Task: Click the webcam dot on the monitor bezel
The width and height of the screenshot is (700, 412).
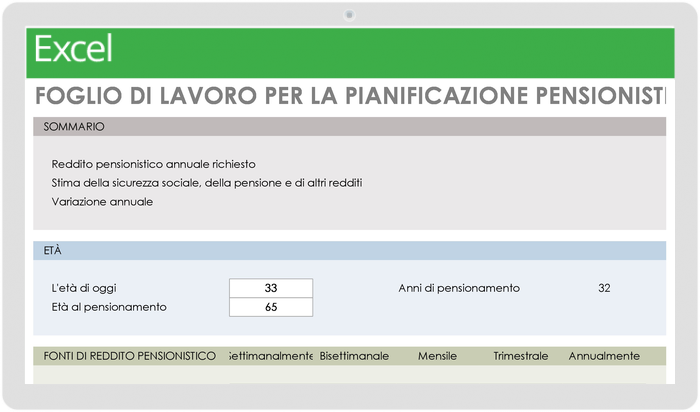Action: [x=350, y=15]
